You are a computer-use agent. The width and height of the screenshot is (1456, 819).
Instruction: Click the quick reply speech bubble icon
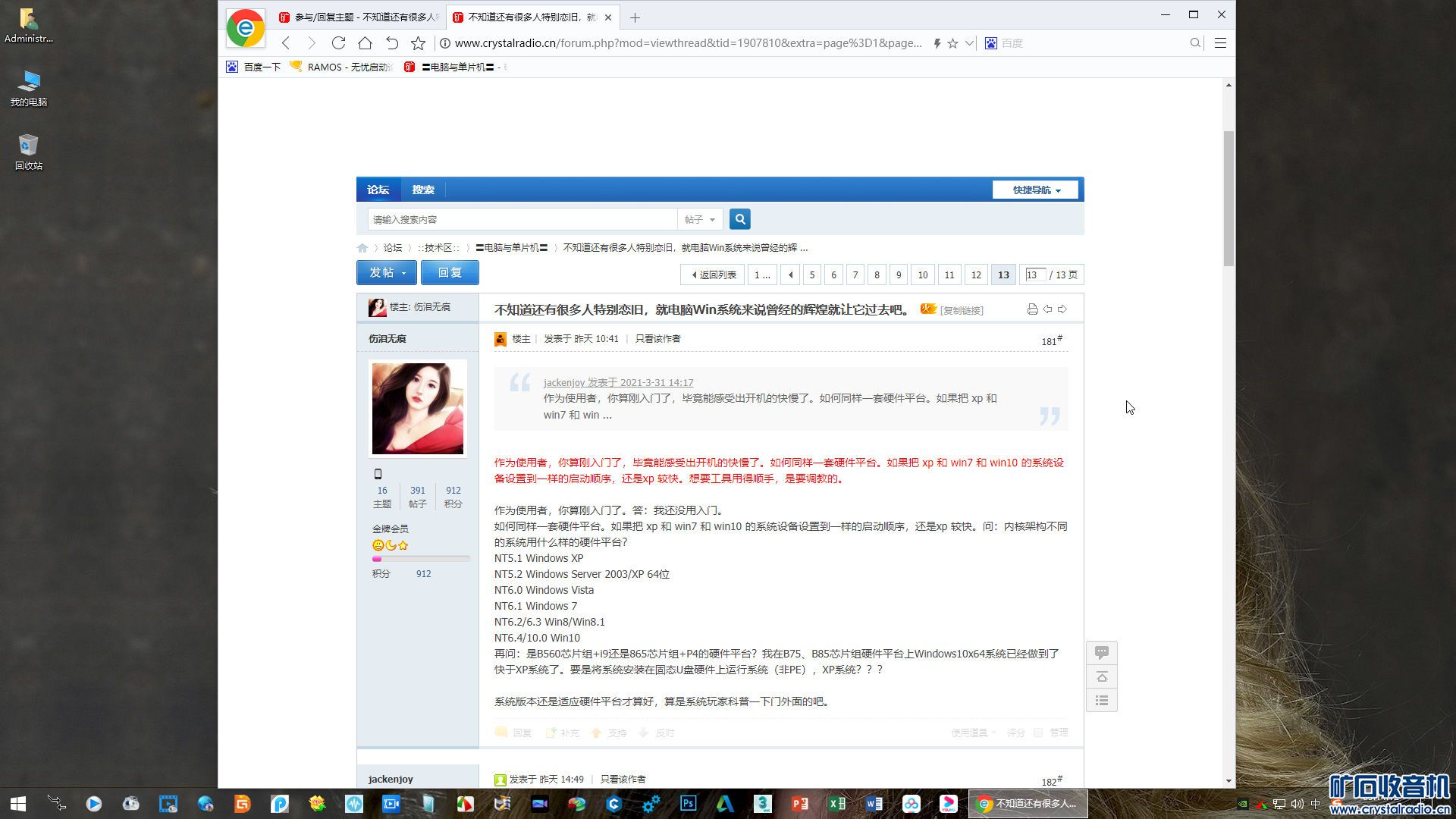(1102, 652)
